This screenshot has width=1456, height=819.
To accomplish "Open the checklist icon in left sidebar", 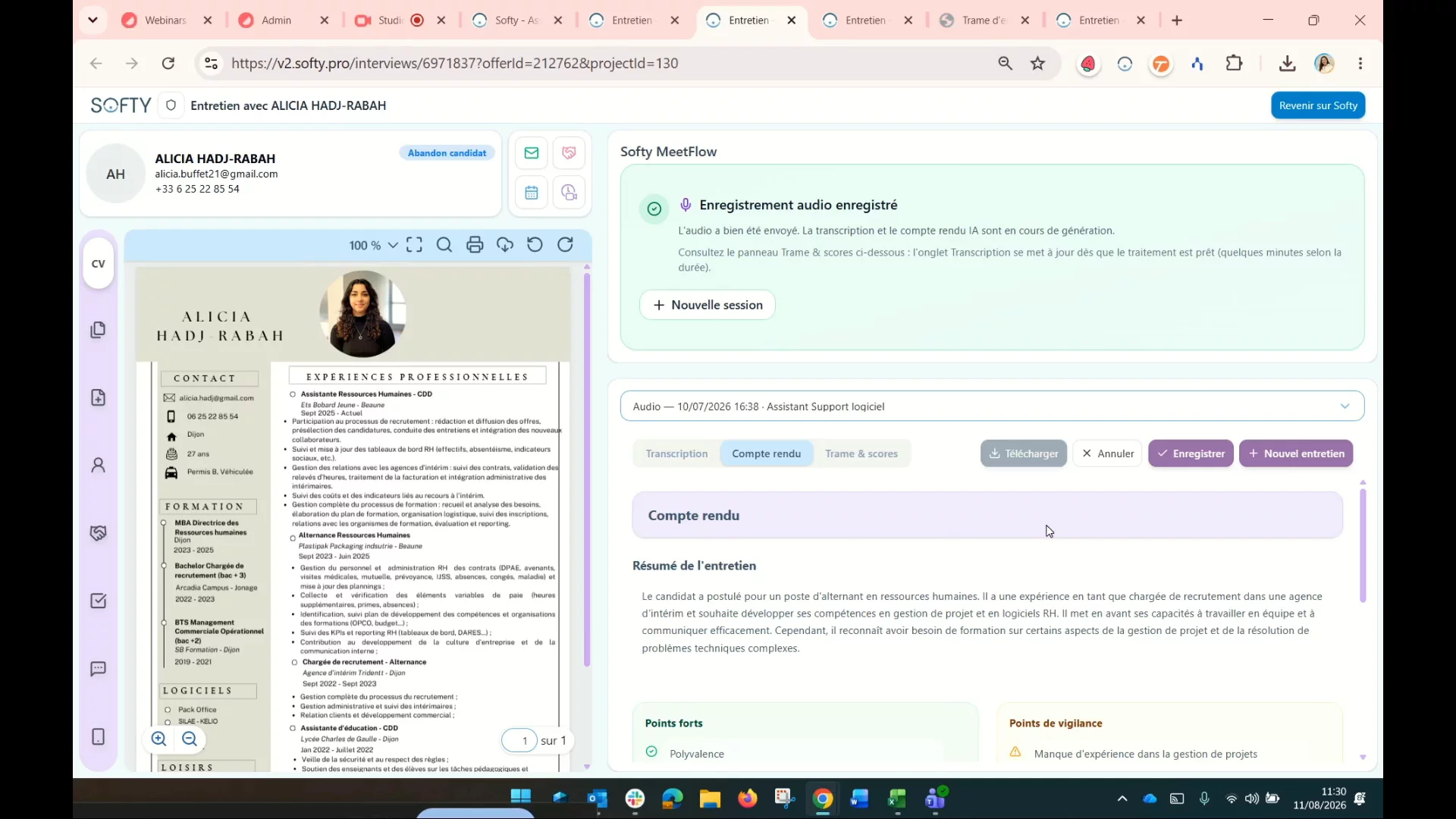I will tap(99, 601).
